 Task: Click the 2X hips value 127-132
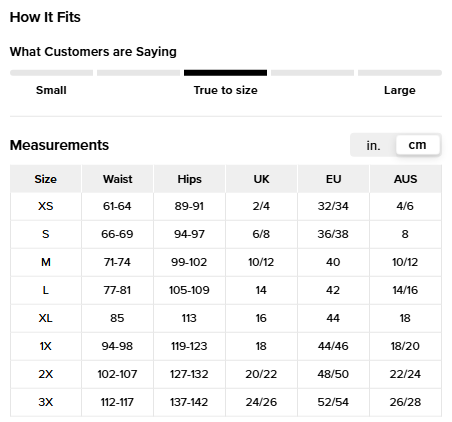point(189,374)
